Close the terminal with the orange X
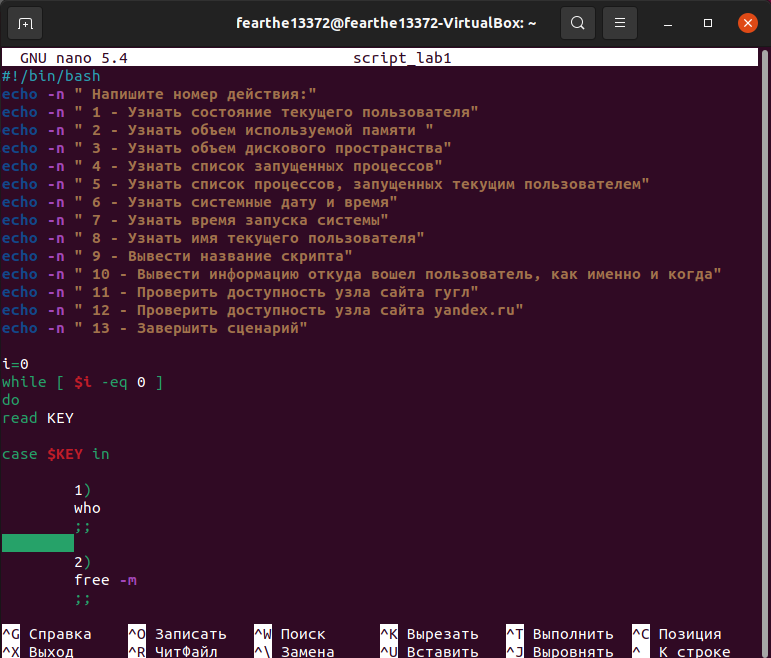 [x=747, y=23]
